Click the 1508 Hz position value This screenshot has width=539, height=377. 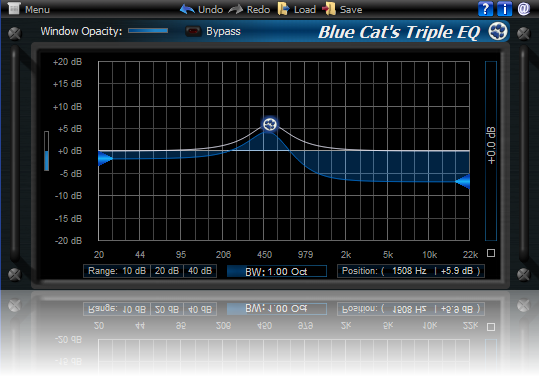(409, 271)
